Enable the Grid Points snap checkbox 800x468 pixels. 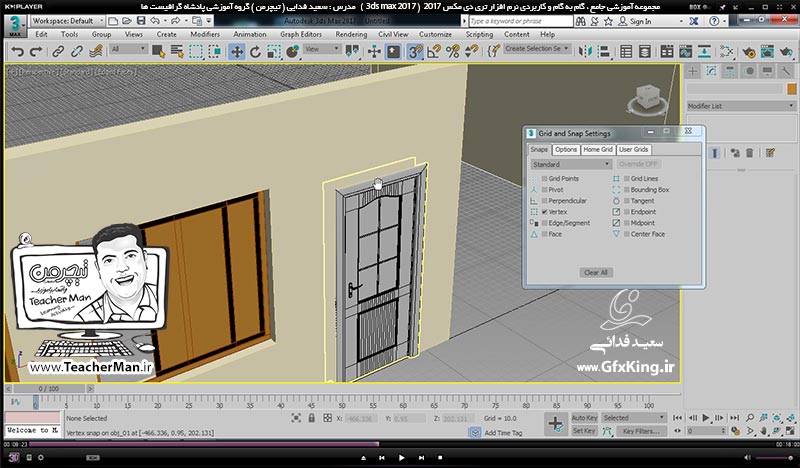coord(544,179)
